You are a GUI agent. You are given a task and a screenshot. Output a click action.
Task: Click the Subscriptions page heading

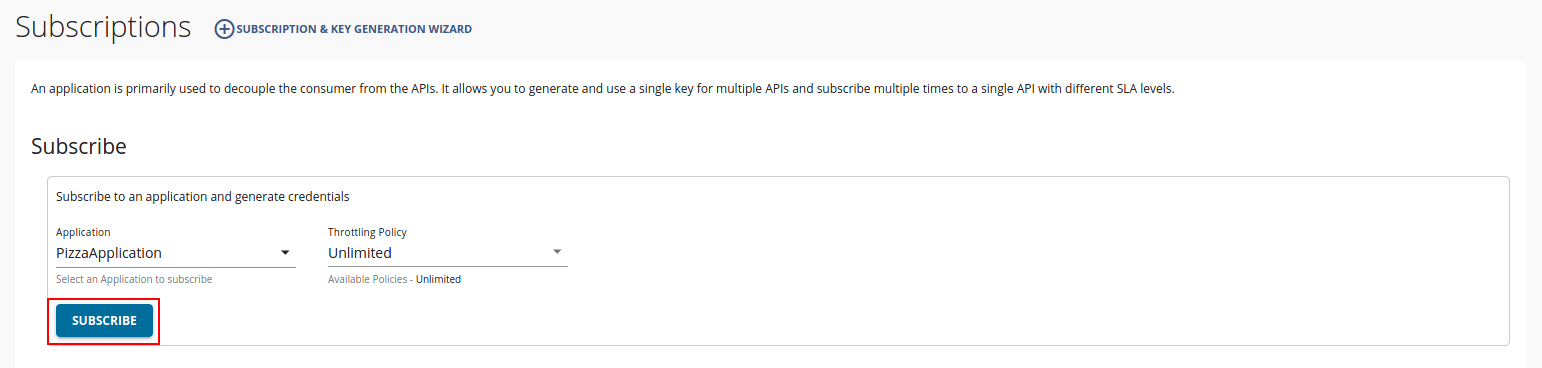tap(103, 28)
